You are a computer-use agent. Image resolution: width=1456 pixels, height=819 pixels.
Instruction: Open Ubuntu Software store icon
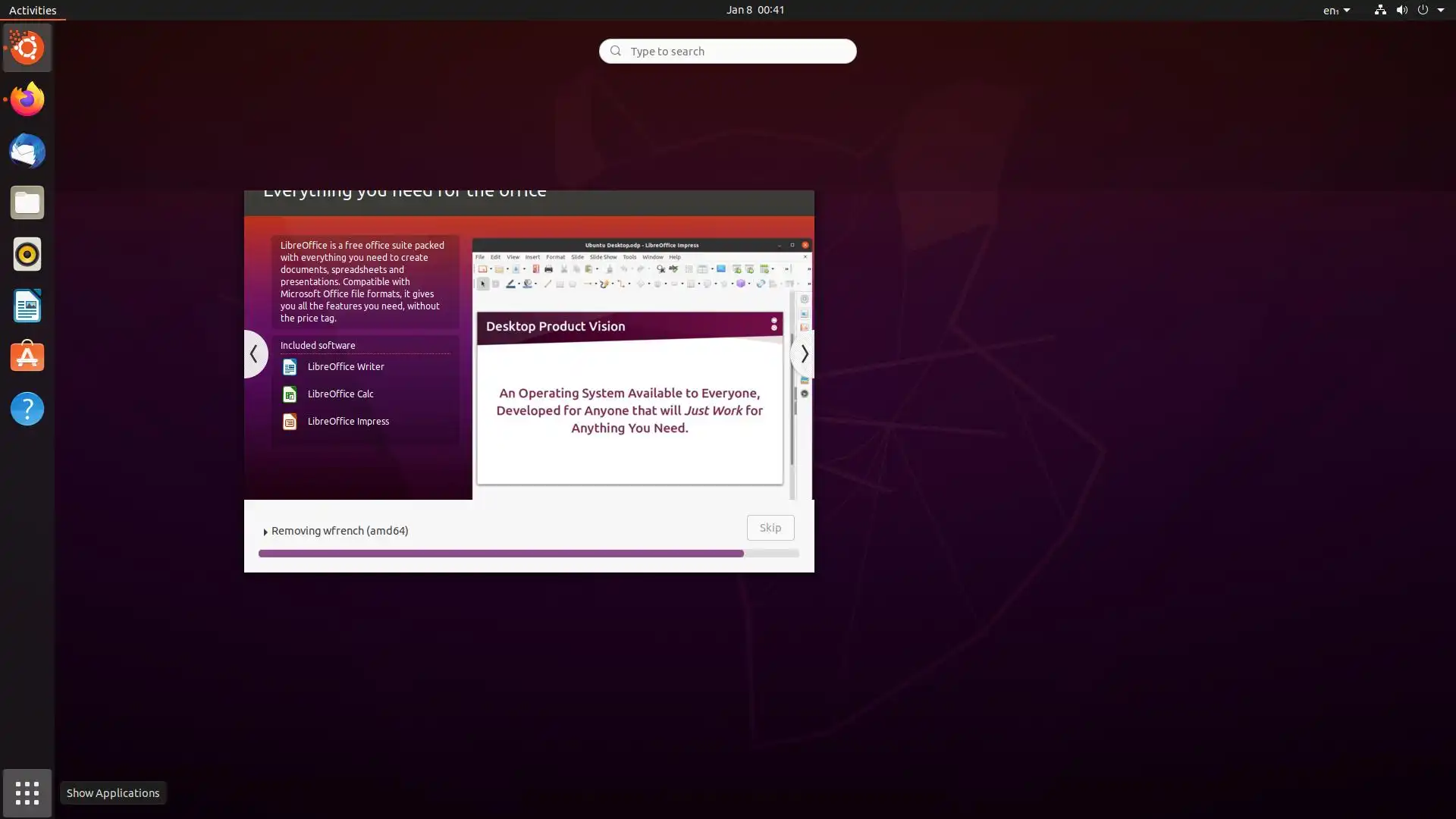[27, 357]
